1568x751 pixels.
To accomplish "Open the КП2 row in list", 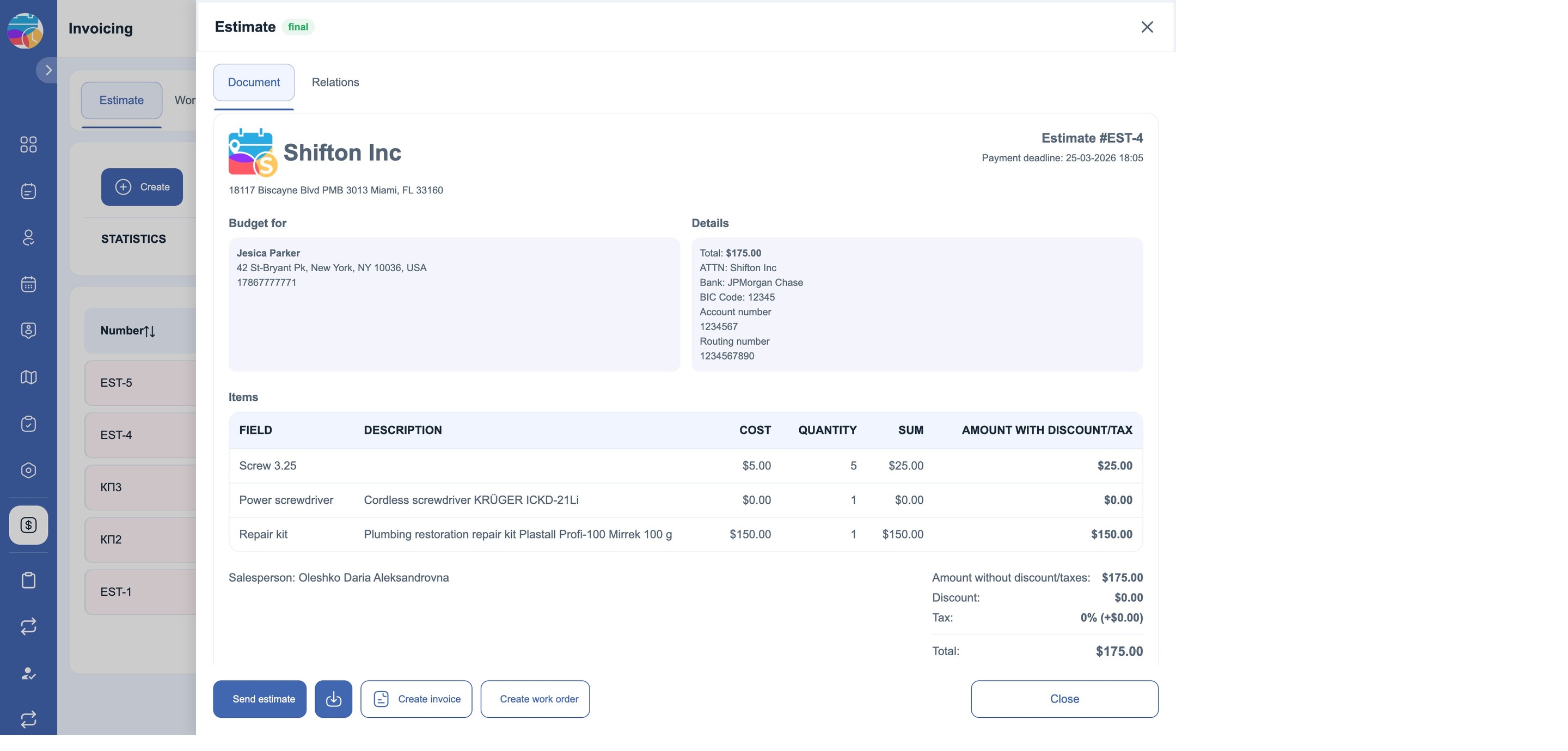I will 140,540.
